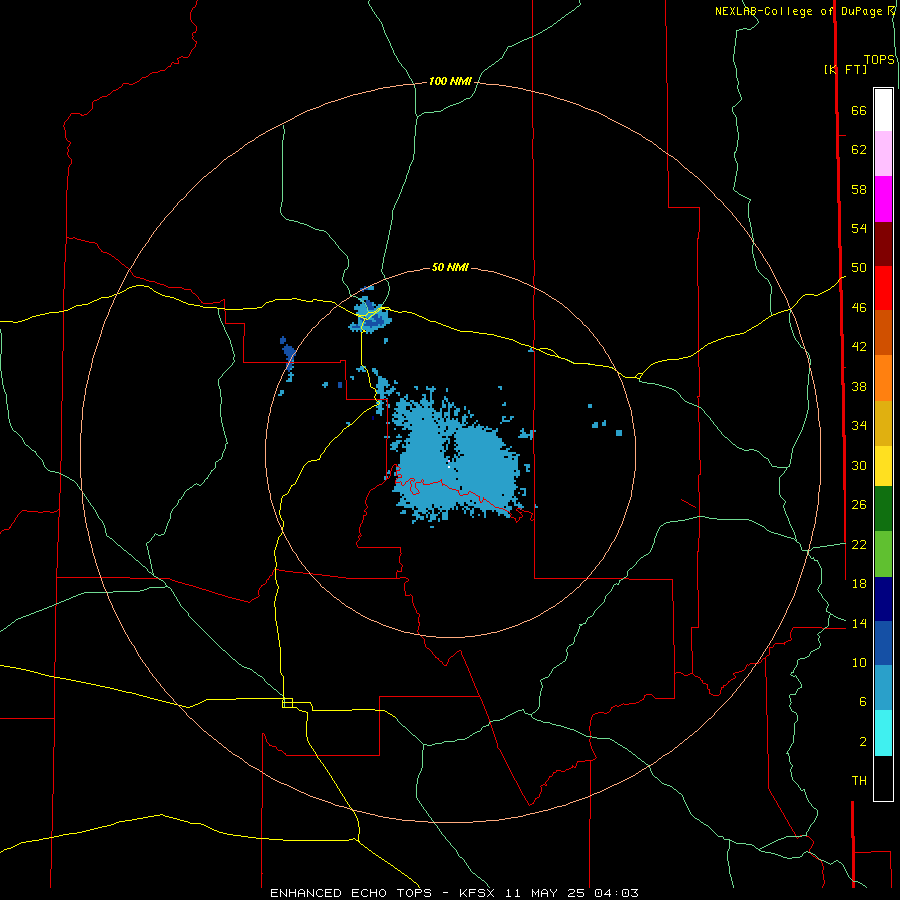Click the magenta 58 kft legend swatch
900x900 pixels.
pos(883,199)
